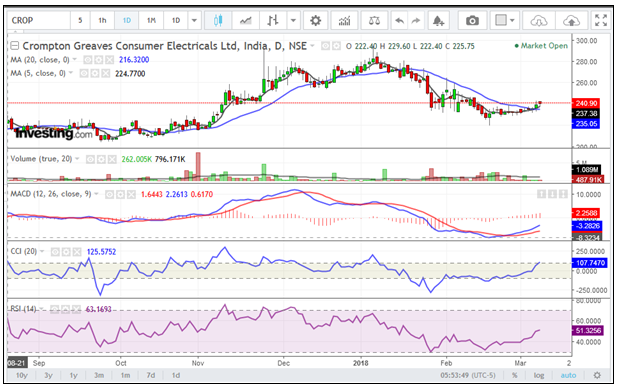Switch to the 1M interval tab
The width and height of the screenshot is (618, 390).
point(151,20)
